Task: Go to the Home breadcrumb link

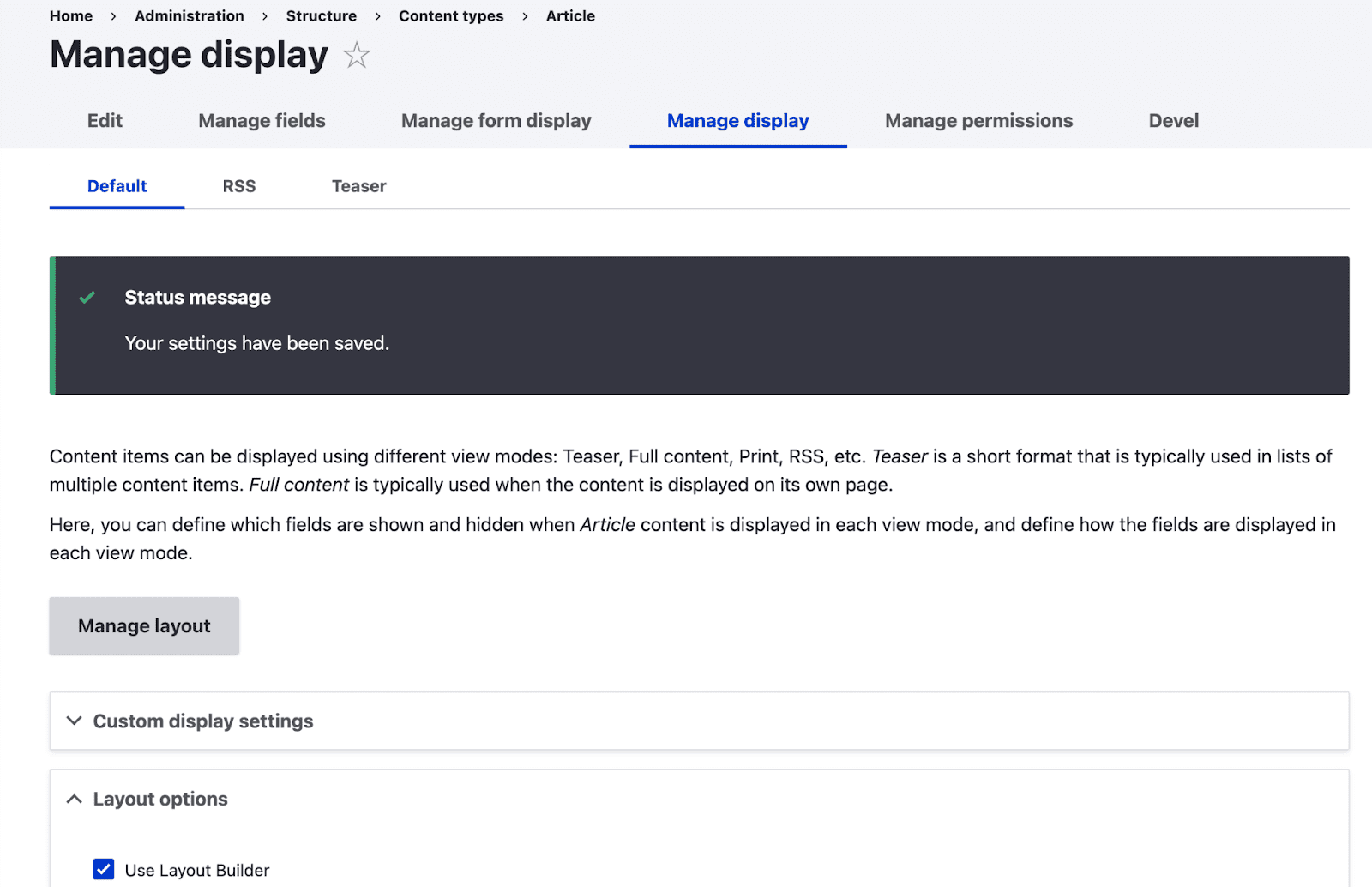Action: pyautogui.click(x=71, y=16)
